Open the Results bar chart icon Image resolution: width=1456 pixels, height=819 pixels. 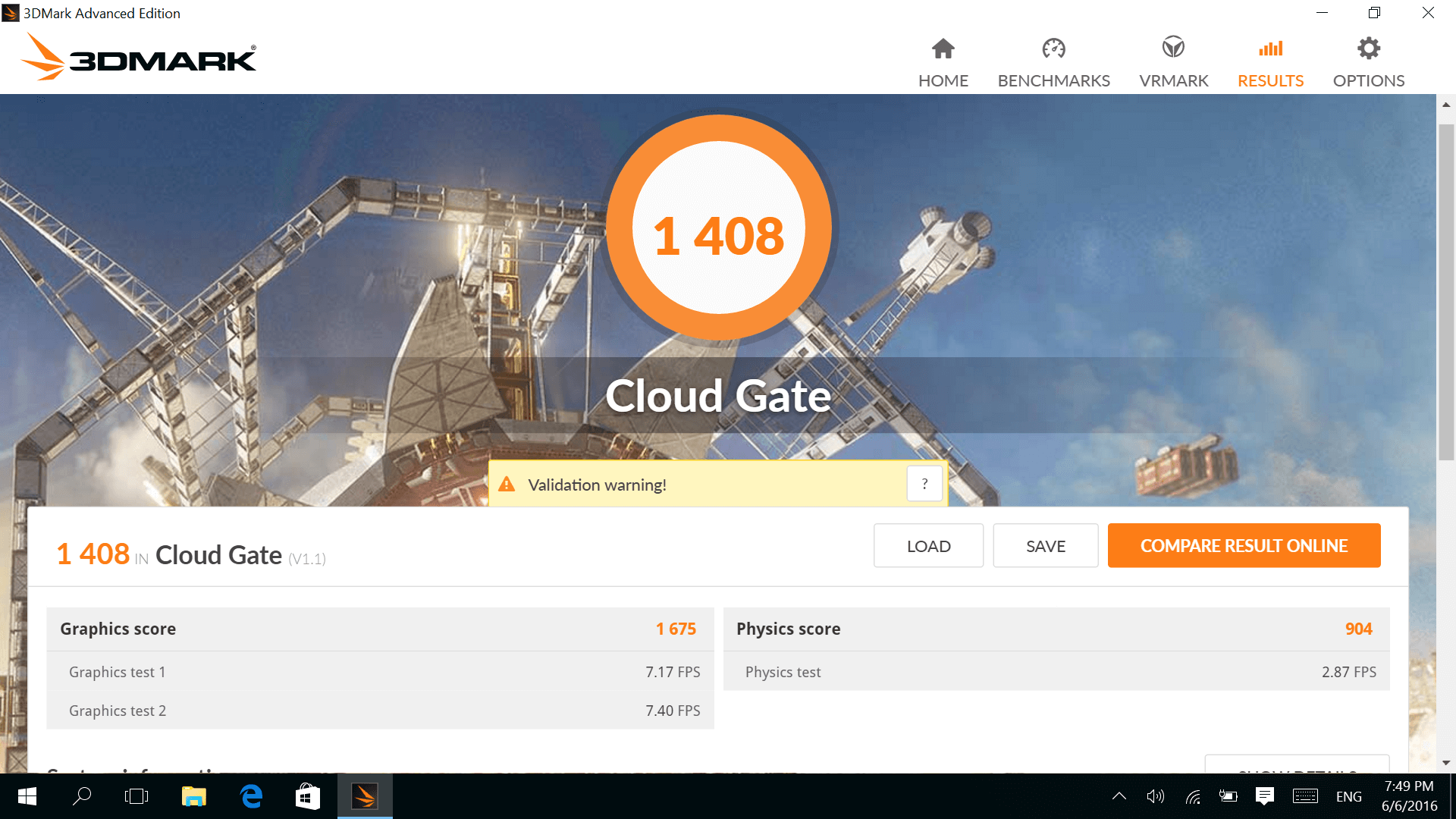coord(1270,49)
